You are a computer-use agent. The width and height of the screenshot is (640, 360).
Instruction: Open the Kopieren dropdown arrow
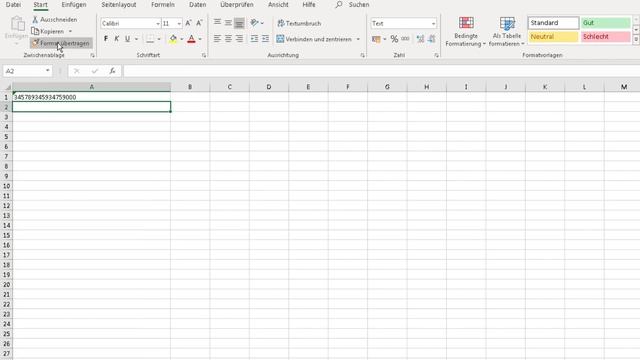point(70,31)
